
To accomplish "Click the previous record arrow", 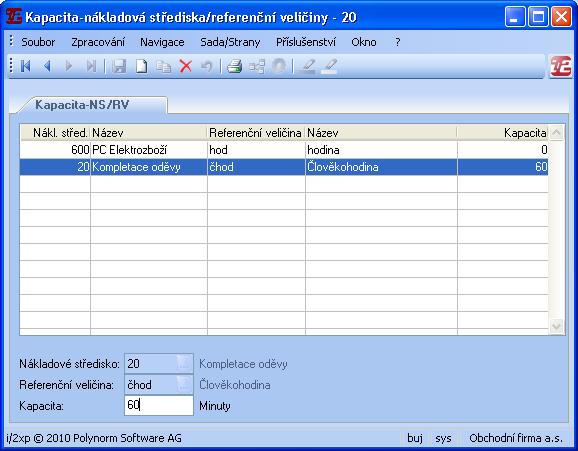I will [x=47, y=66].
